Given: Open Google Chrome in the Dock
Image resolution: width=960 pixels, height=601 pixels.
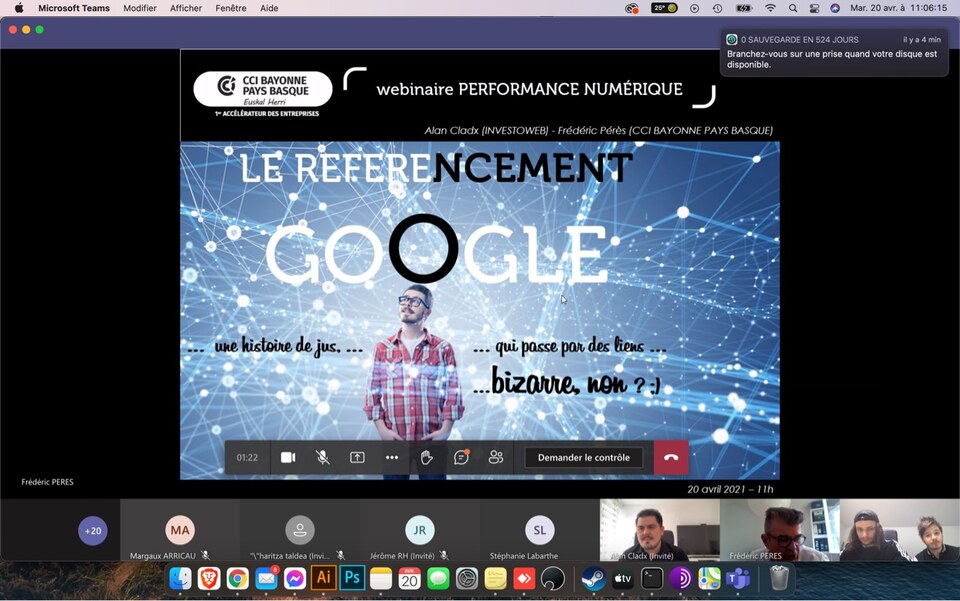Looking at the screenshot, I should click(238, 578).
